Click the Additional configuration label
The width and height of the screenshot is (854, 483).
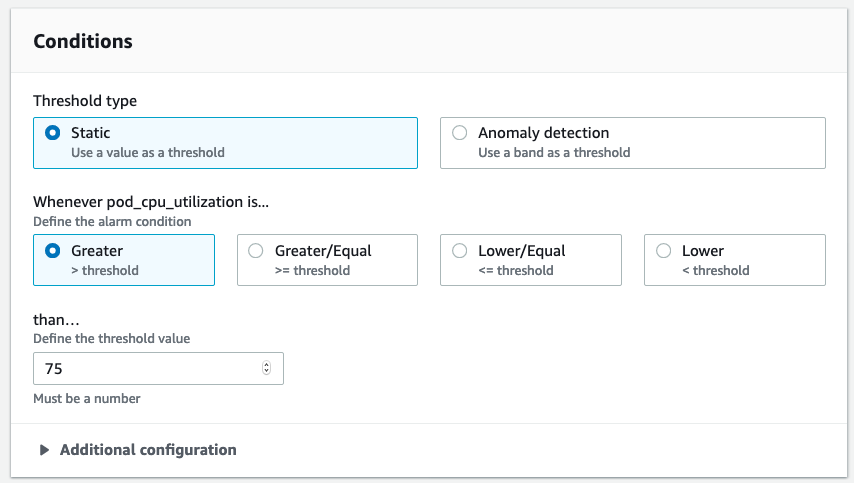[x=148, y=450]
